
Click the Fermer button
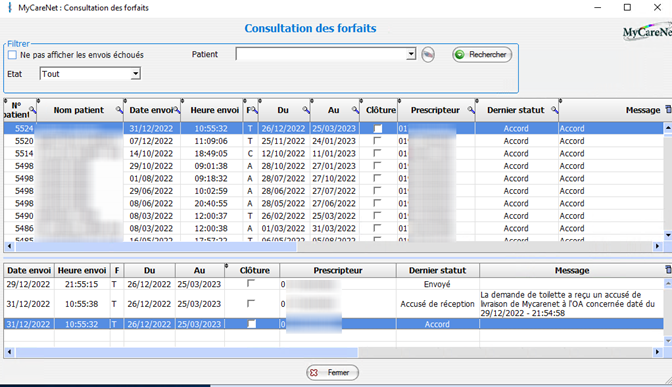coord(333,372)
